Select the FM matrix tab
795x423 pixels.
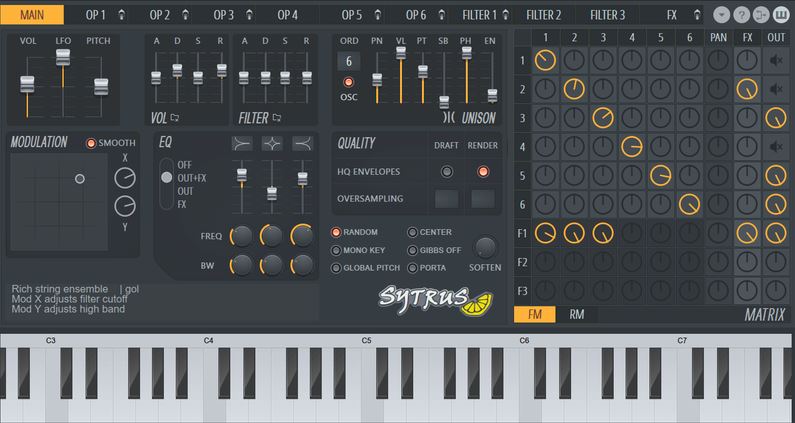[535, 314]
